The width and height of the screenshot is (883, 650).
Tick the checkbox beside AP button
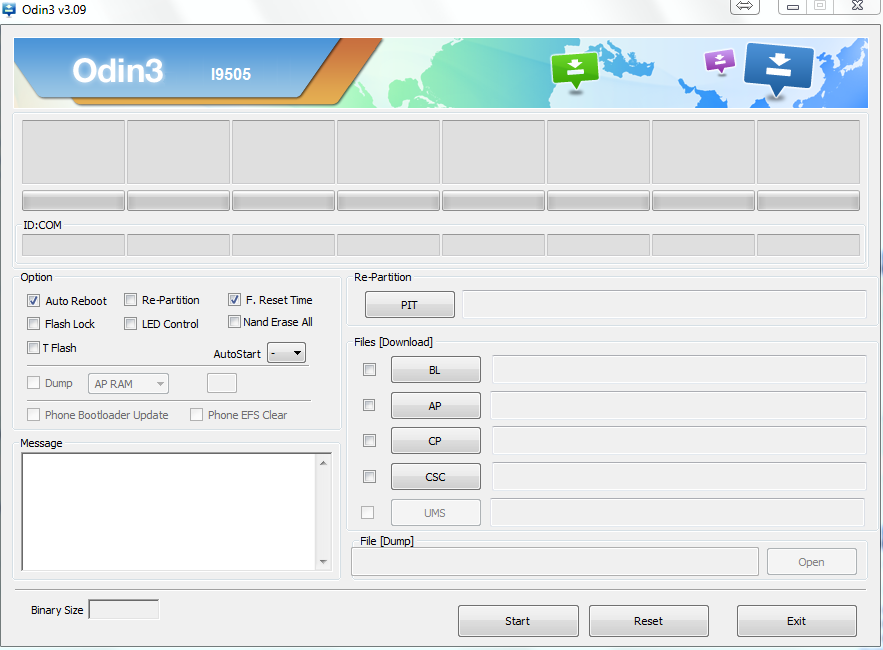369,405
